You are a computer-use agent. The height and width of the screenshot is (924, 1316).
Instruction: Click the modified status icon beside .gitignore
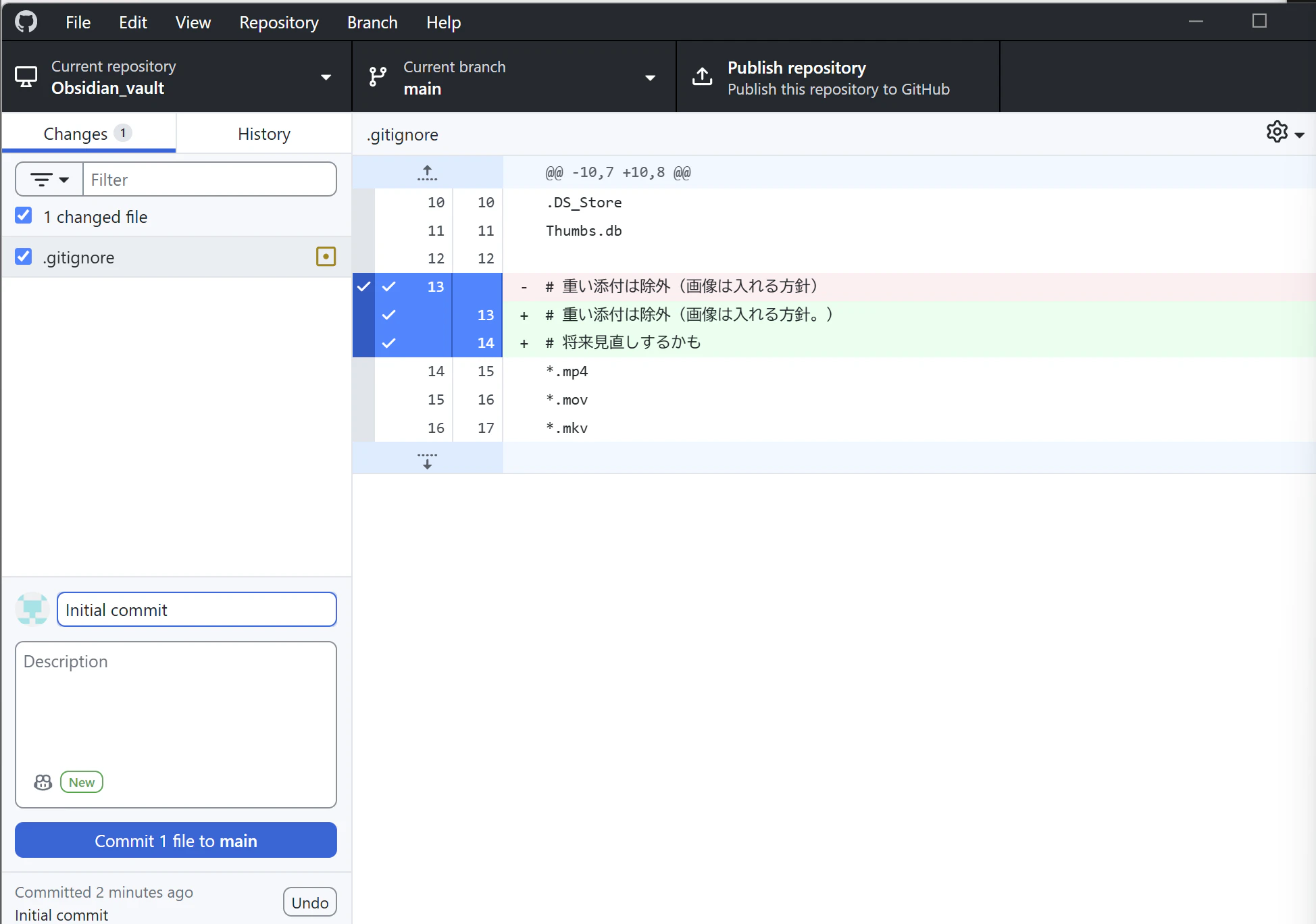coord(326,257)
